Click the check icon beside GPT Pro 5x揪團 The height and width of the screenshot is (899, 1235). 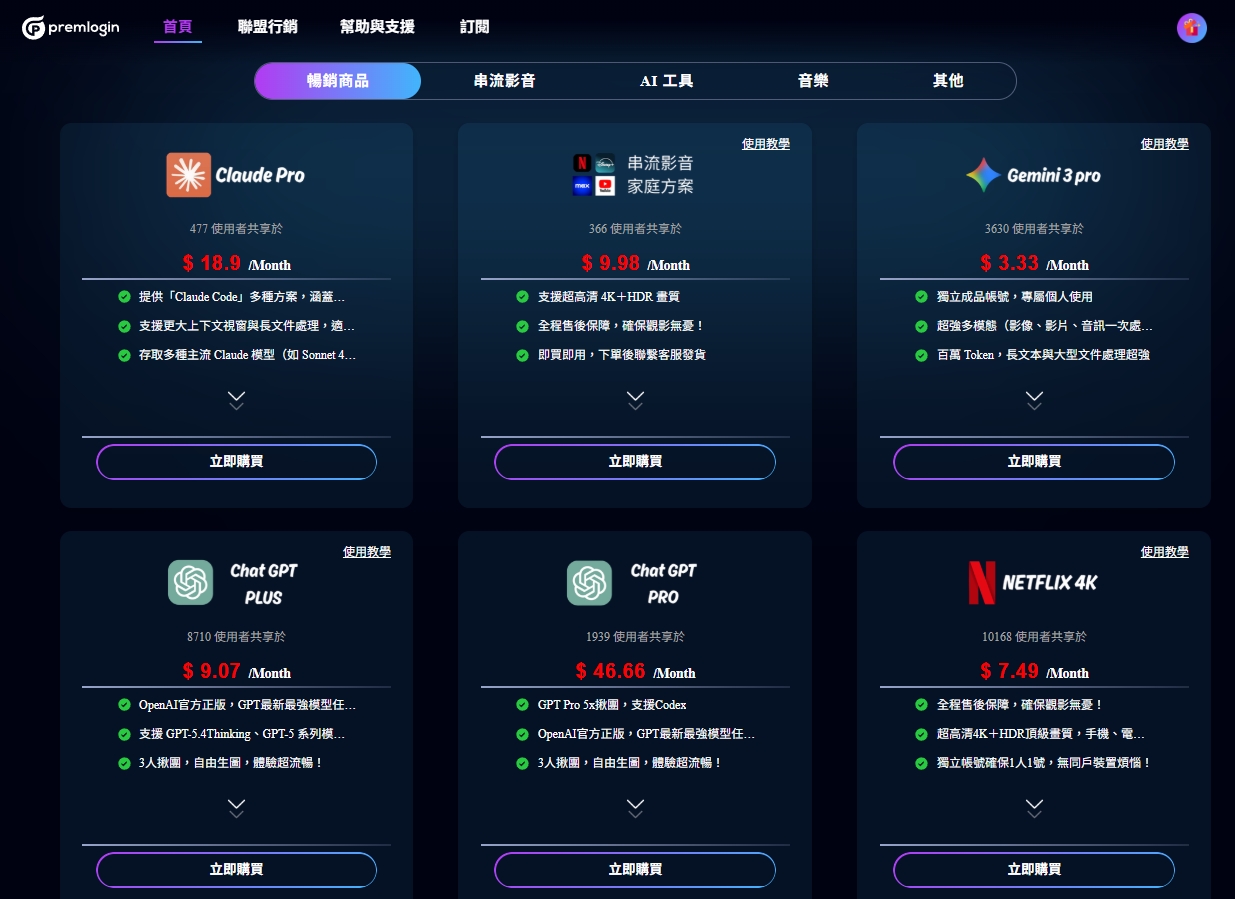coord(522,705)
